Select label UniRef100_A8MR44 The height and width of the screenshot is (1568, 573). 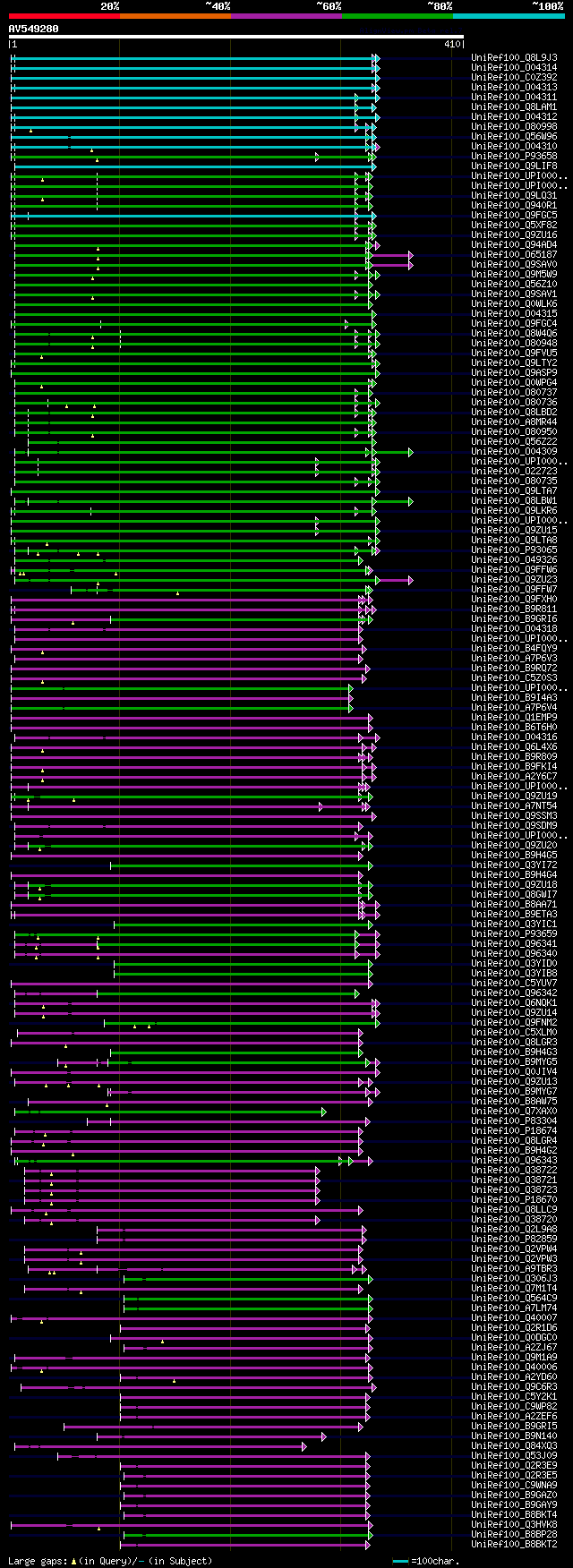pyautogui.click(x=514, y=422)
